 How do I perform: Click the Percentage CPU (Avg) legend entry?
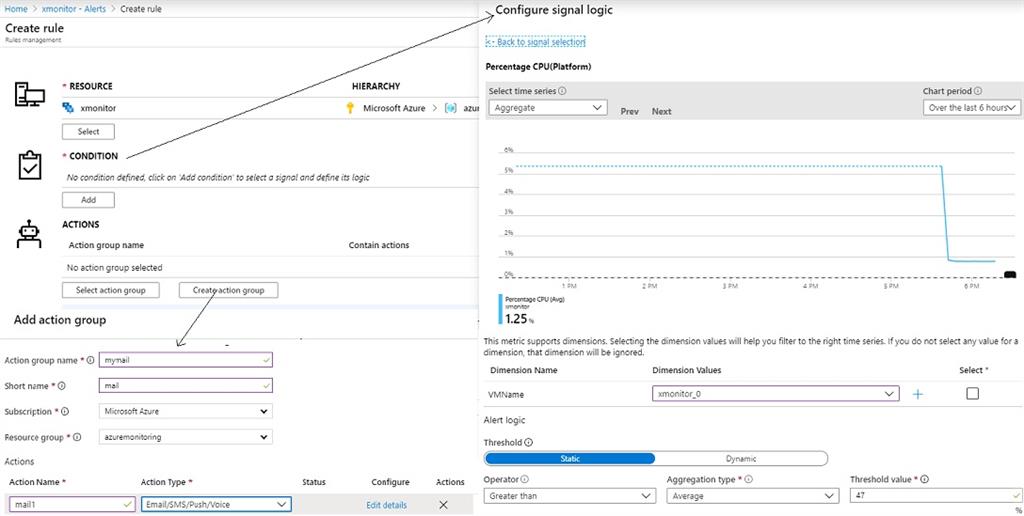532,309
